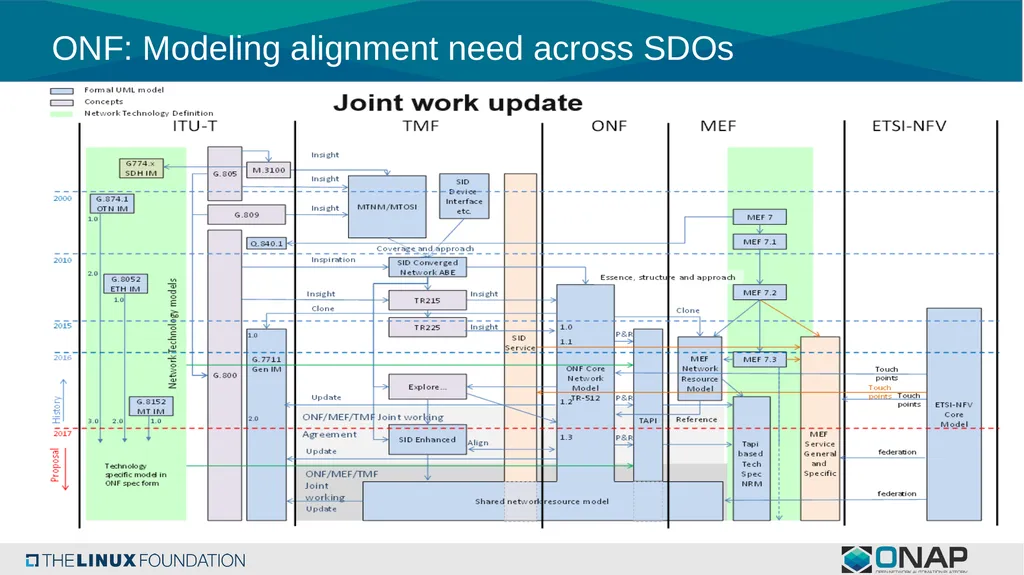Click the MEF 7.3 box
Image resolution: width=1024 pixels, height=575 pixels.
(x=760, y=359)
